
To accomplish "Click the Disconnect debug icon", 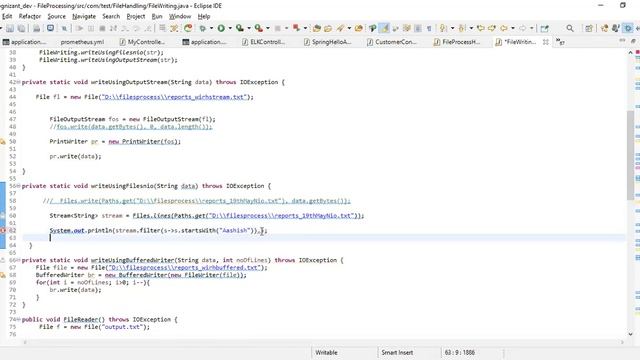I will point(113,28).
